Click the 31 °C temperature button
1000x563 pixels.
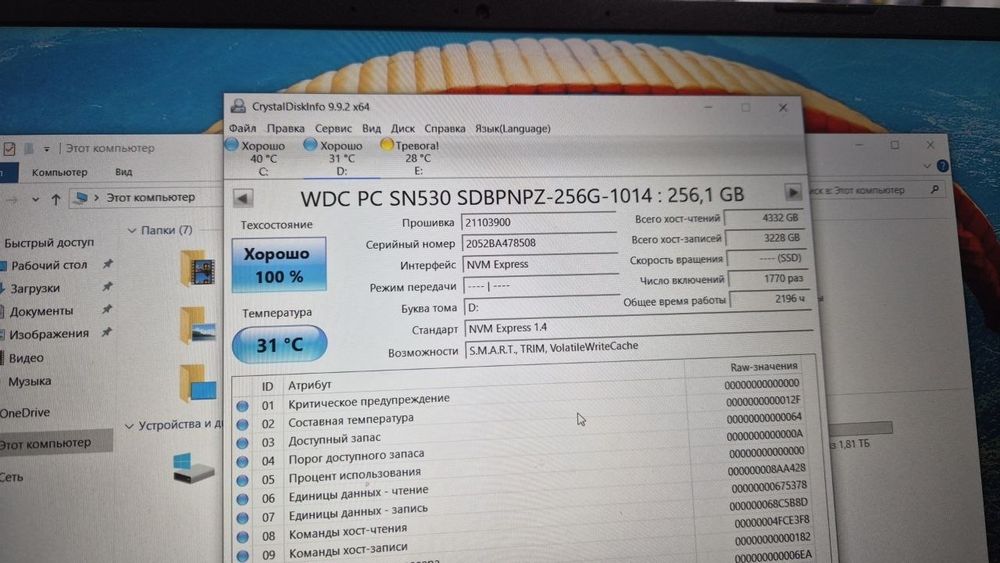pos(279,345)
